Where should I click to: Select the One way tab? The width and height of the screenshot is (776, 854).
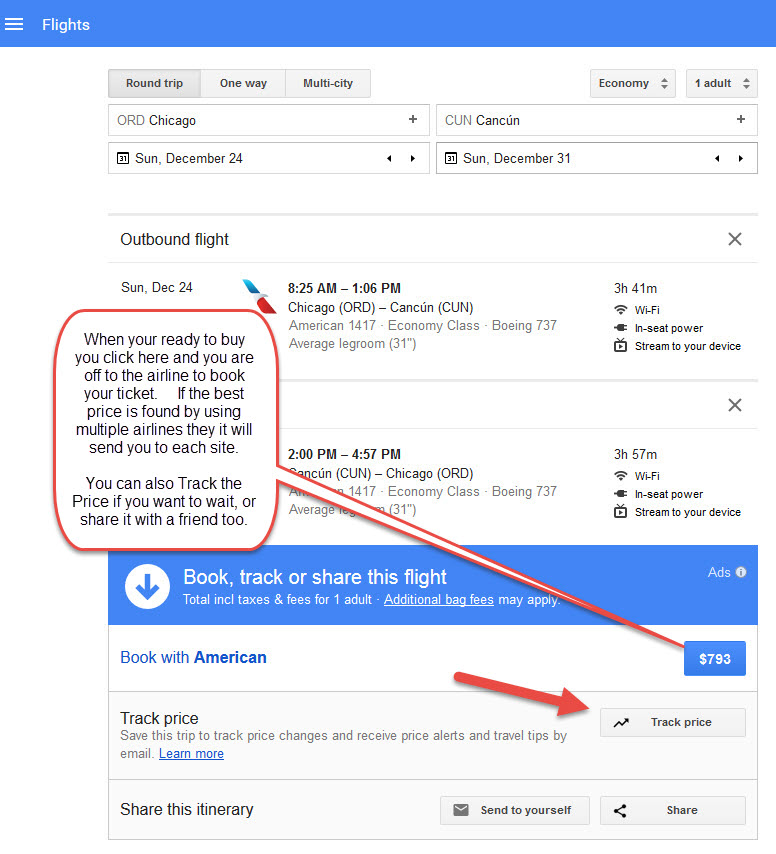coord(243,83)
